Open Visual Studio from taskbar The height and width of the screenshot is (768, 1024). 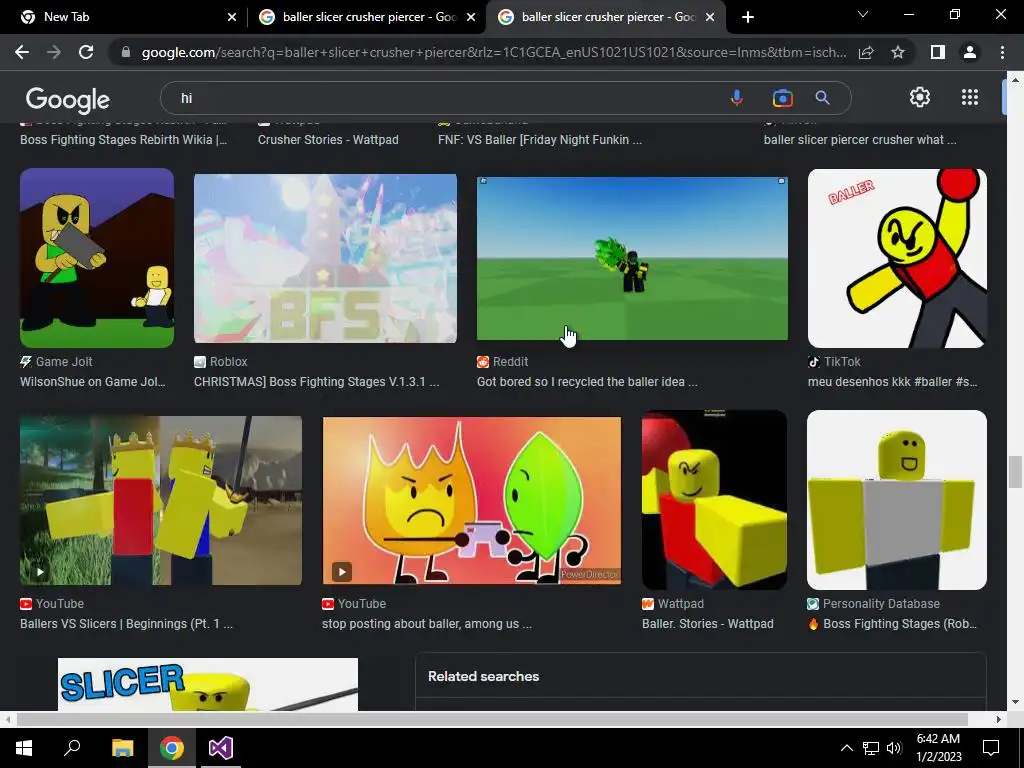(x=221, y=748)
